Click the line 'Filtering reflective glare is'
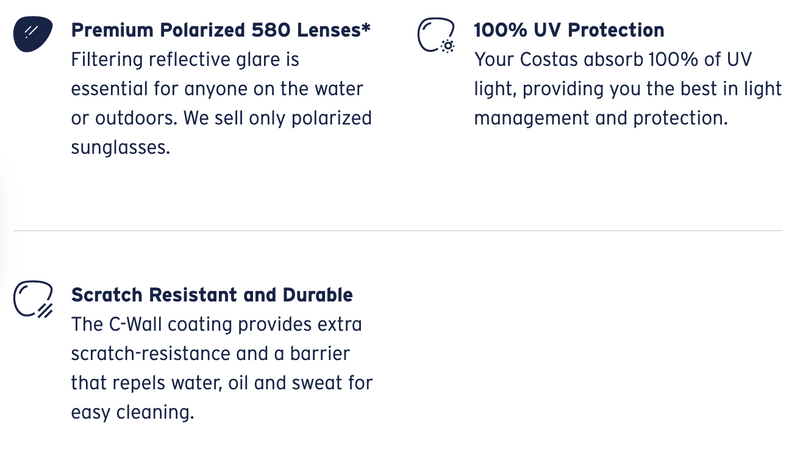800x465 pixels. tap(185, 59)
